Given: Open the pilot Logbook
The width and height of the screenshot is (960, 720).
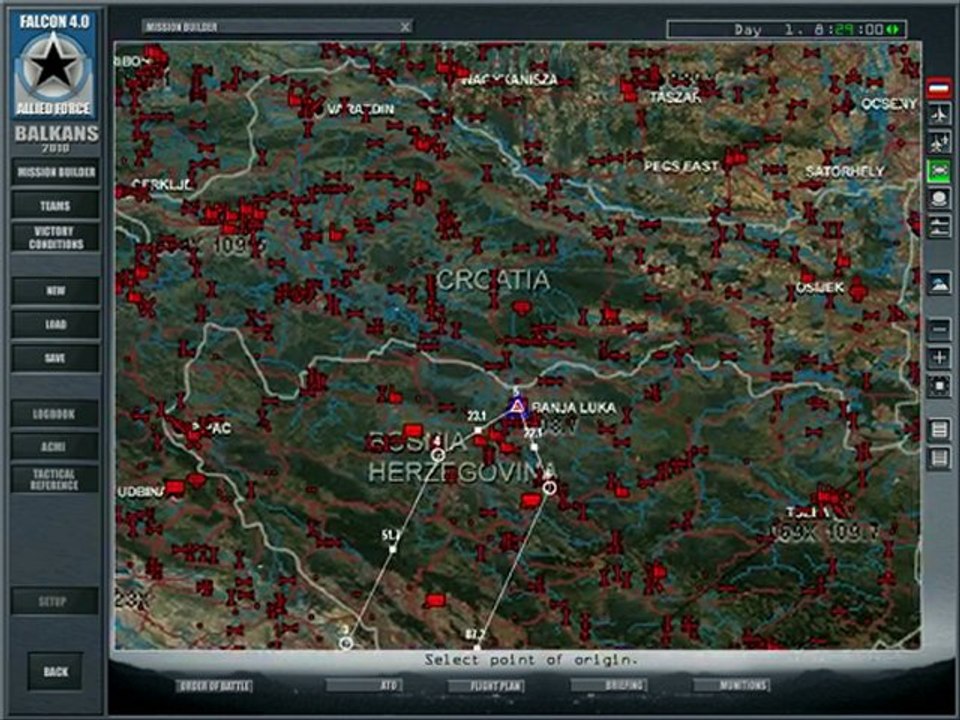Looking at the screenshot, I should pyautogui.click(x=55, y=414).
